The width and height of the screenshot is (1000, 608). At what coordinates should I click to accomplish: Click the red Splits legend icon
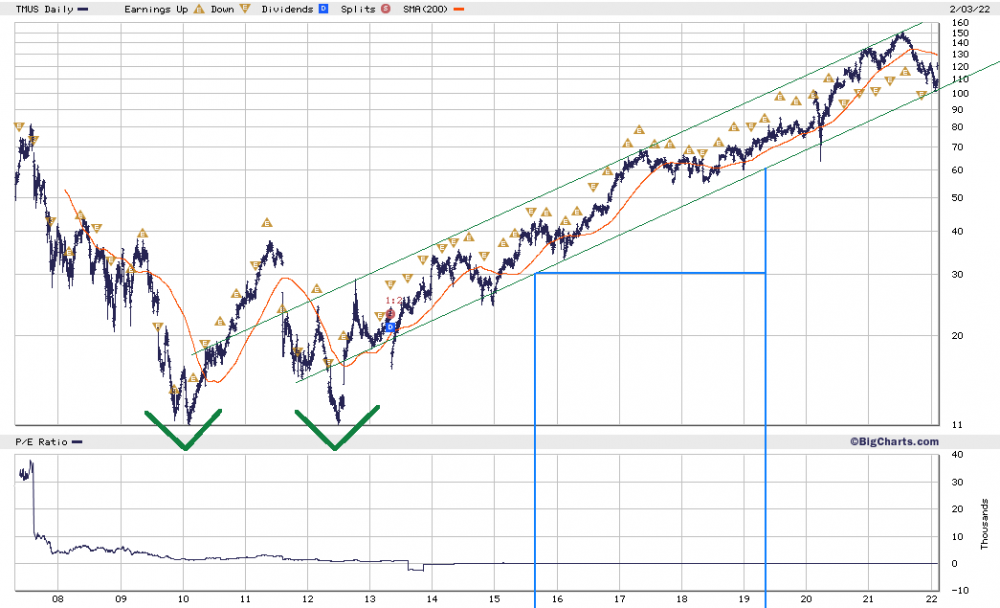(386, 9)
